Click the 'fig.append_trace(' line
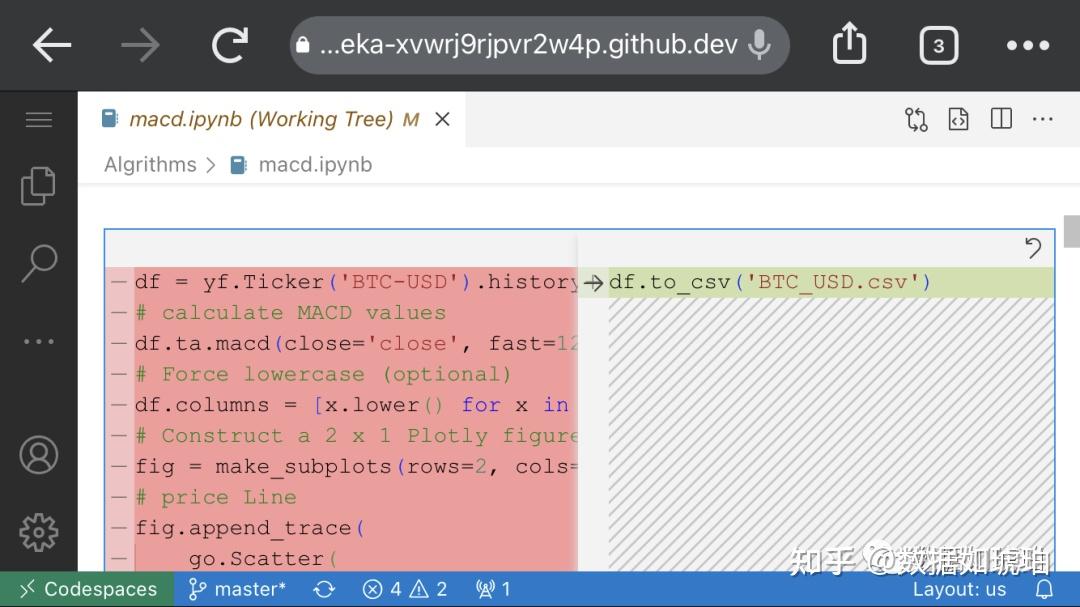1080x607 pixels. pos(249,528)
